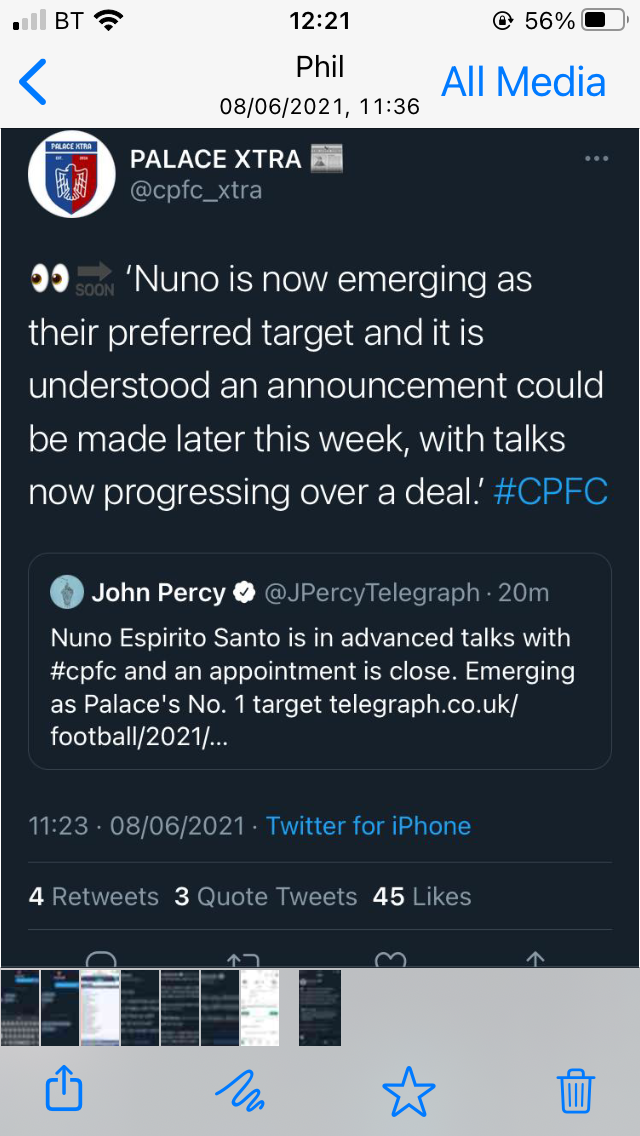The image size is (640, 1136).
Task: Tap John Percy's small avatar
Action: click(67, 592)
